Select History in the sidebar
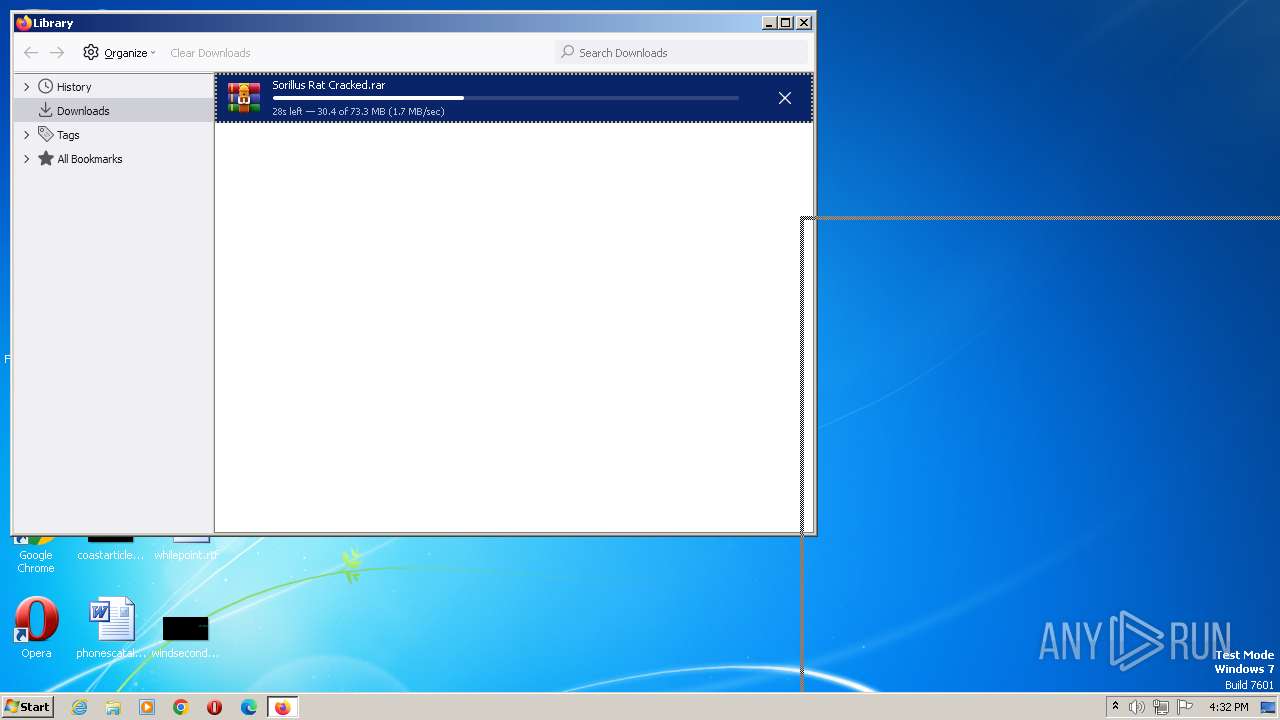The height and width of the screenshot is (720, 1280). [74, 87]
